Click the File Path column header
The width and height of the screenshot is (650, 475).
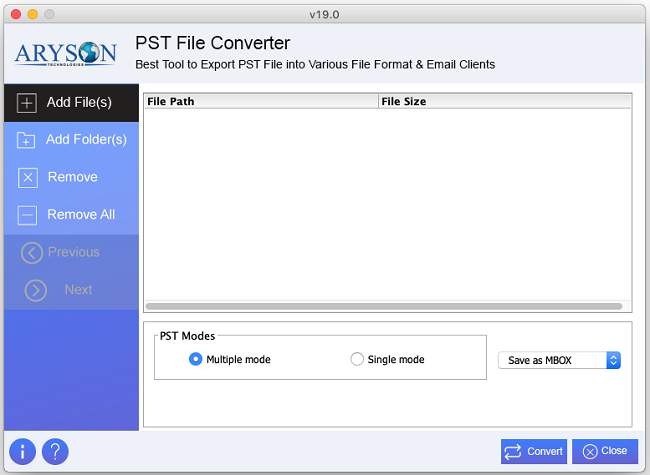261,102
